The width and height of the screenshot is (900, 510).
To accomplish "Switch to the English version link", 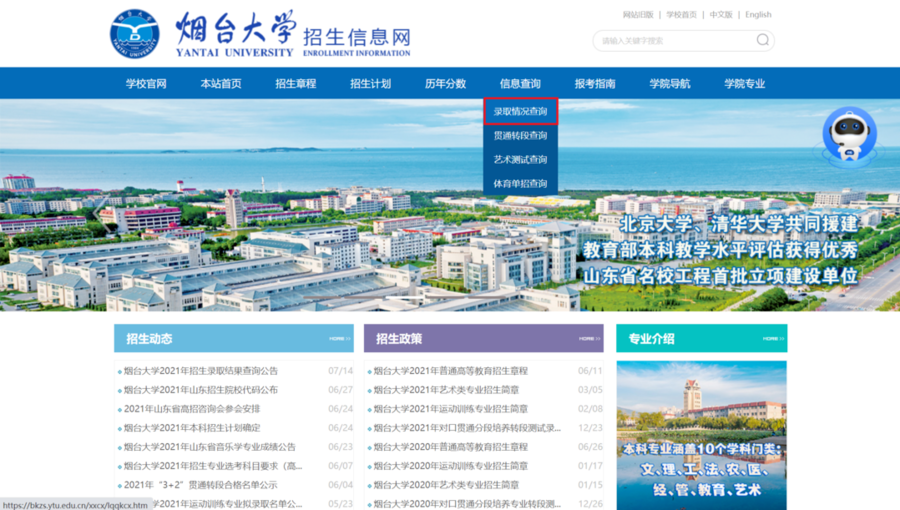I will pos(758,15).
